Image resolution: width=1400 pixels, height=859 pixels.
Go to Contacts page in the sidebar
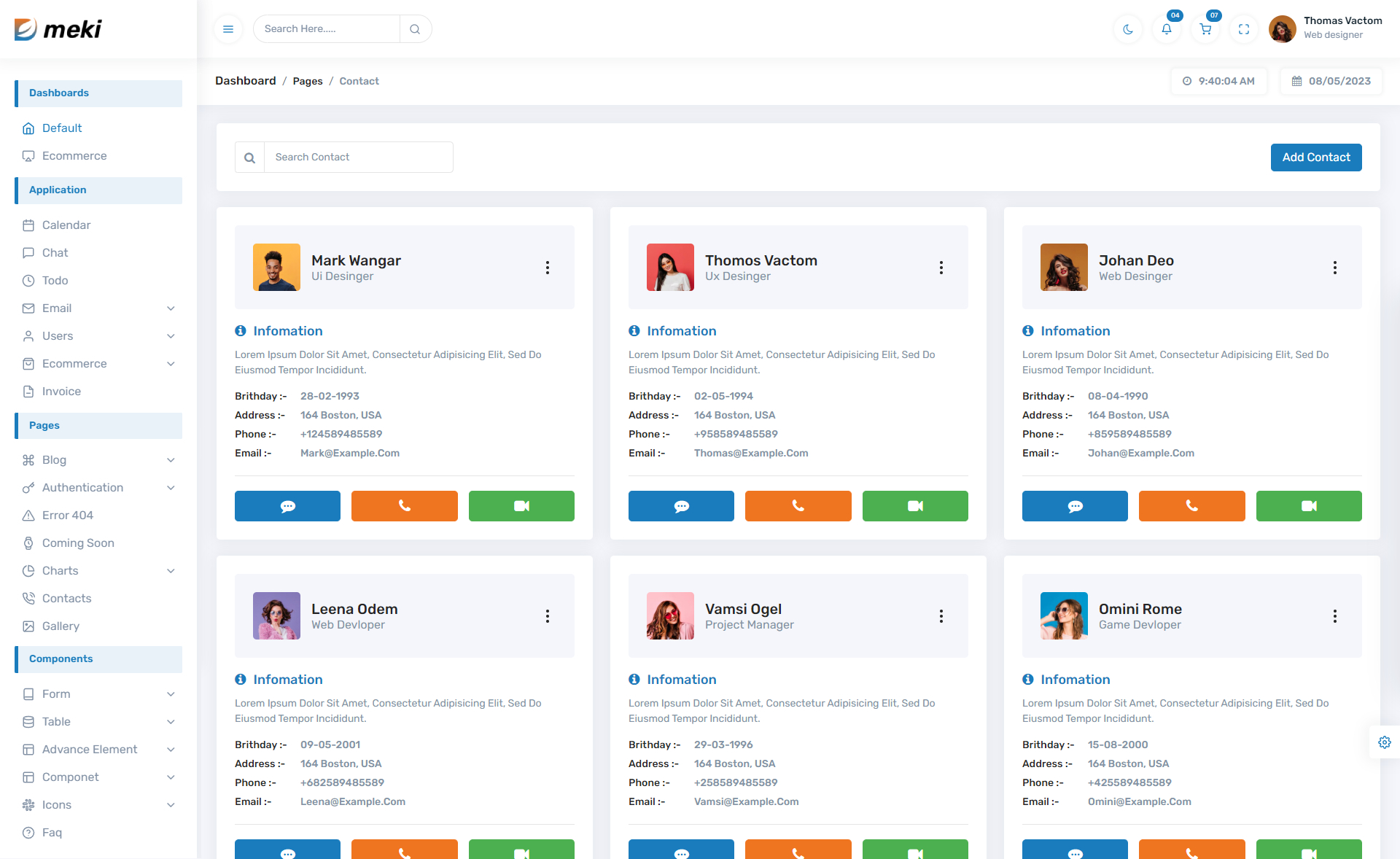(66, 599)
